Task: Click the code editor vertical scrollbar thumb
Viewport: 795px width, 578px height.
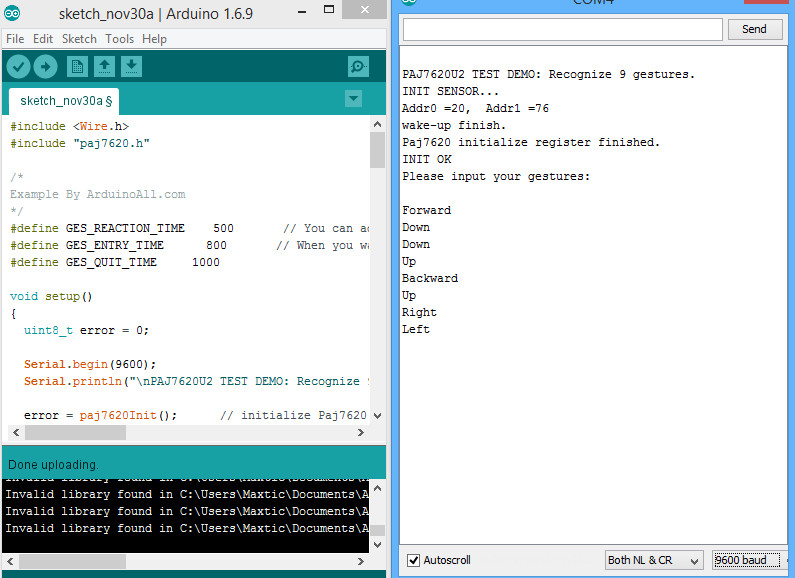Action: 377,150
